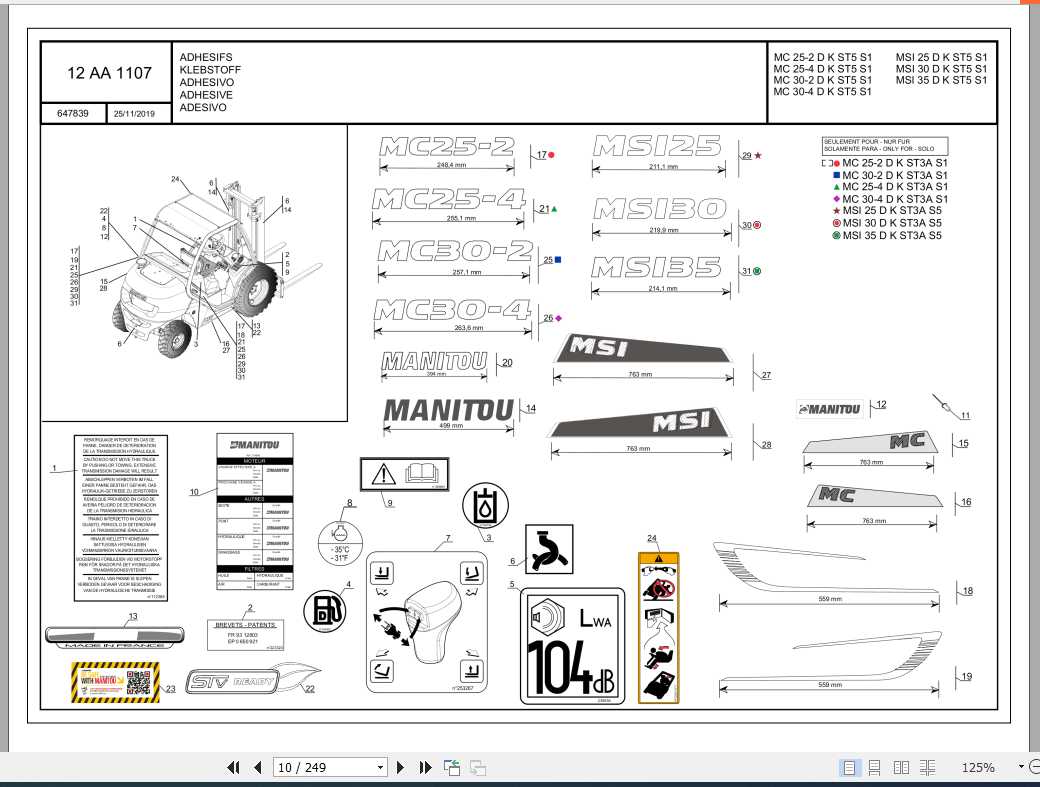Open the zoom level dropdown arrow
This screenshot has width=1040, height=787.
(1021, 767)
